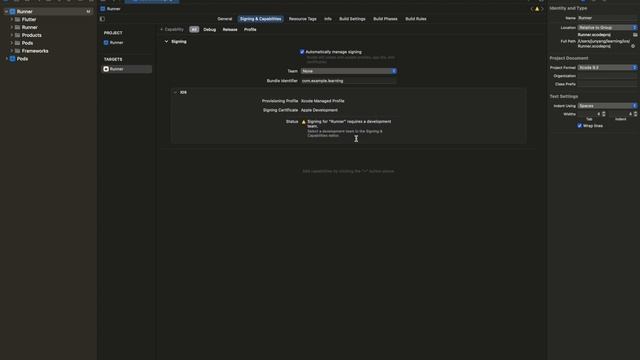Reveal full path arrow icon in inspector
Screen dimensions: 640x360
tap(633, 46)
